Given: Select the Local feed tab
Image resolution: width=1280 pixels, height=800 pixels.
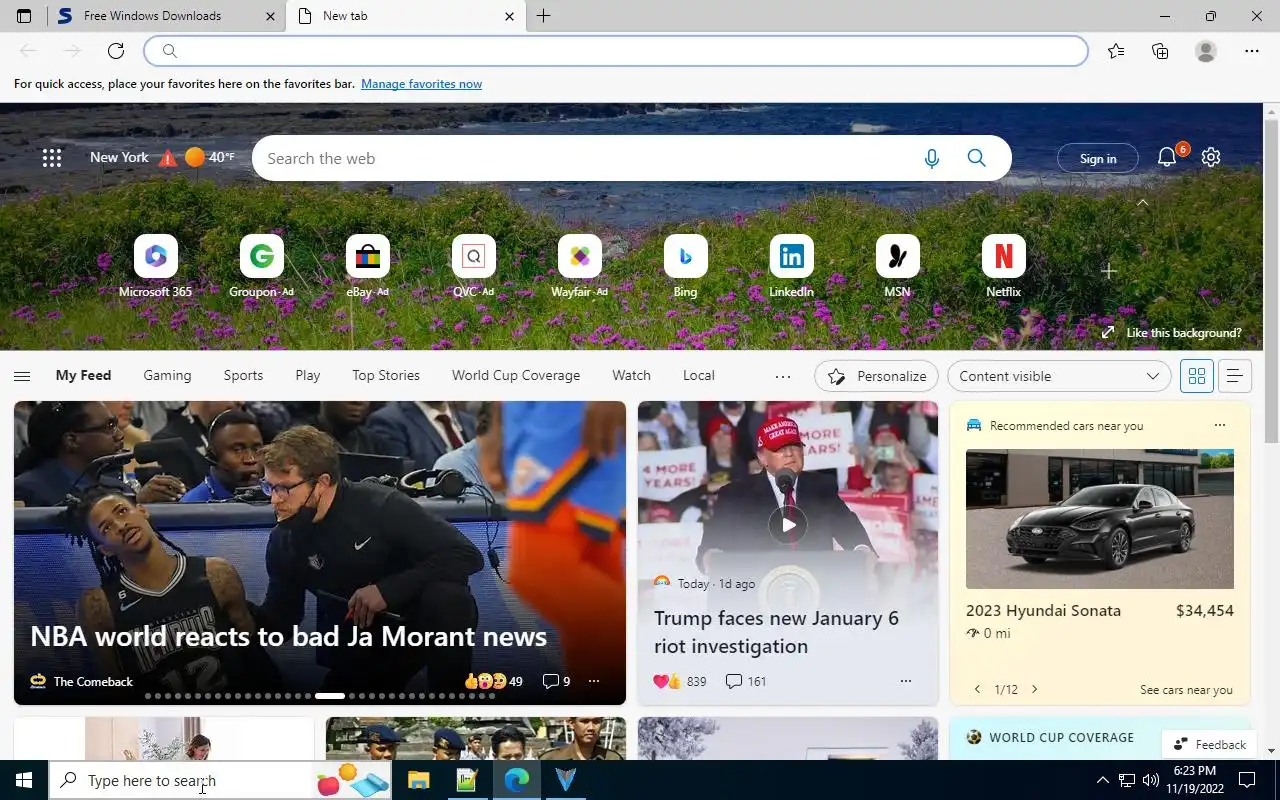Looking at the screenshot, I should tap(699, 376).
